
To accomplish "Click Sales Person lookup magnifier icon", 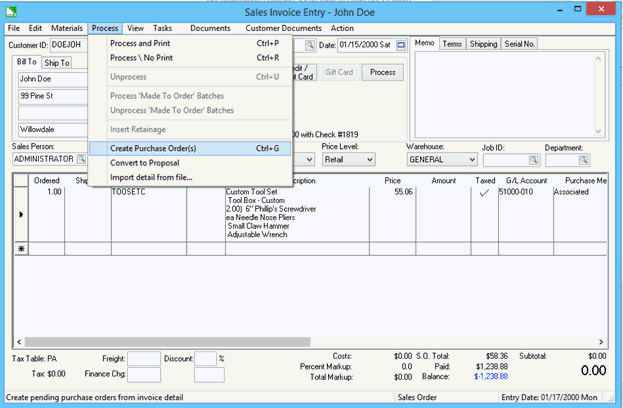I will 81,159.
